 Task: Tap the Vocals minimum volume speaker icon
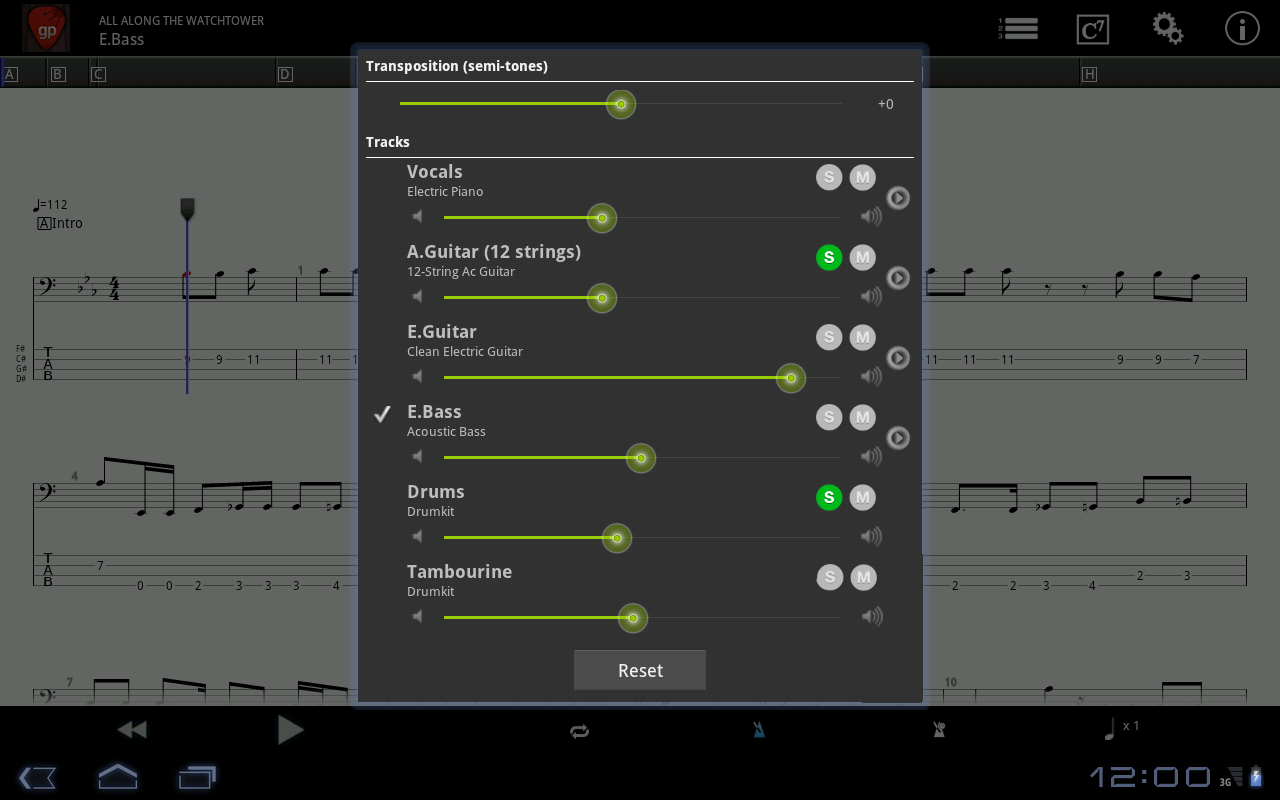418,216
